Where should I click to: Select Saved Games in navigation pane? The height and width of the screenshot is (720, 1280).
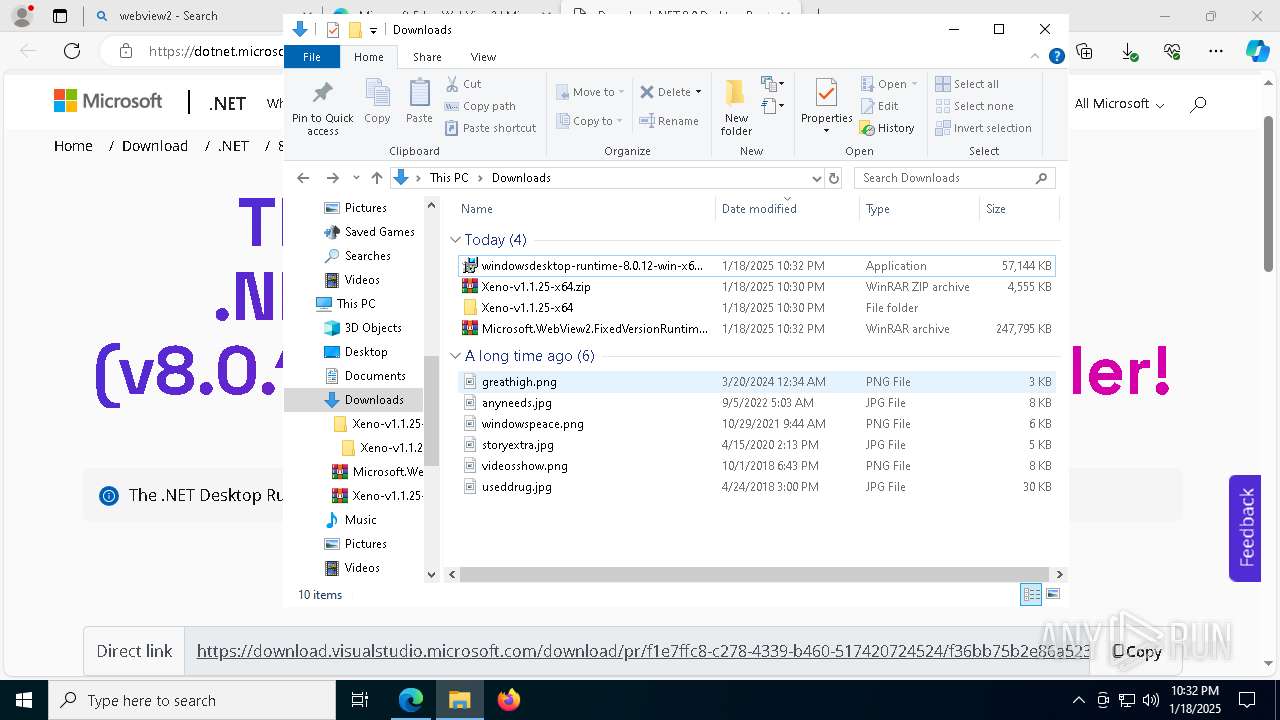pyautogui.click(x=369, y=232)
